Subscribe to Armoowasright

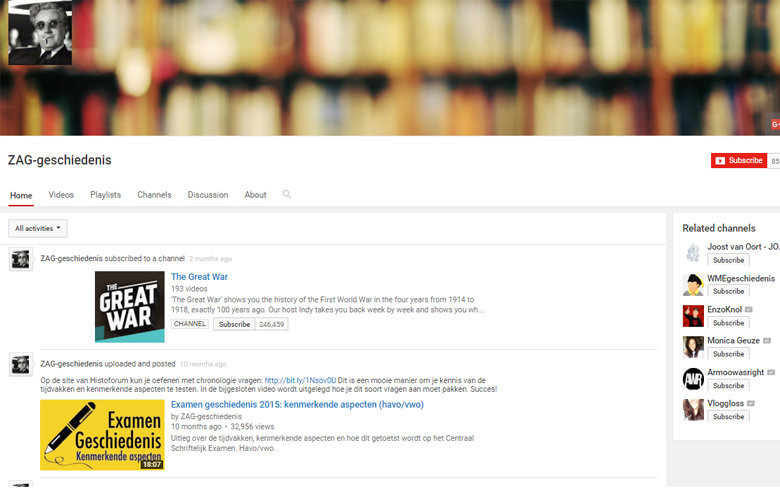pos(728,386)
